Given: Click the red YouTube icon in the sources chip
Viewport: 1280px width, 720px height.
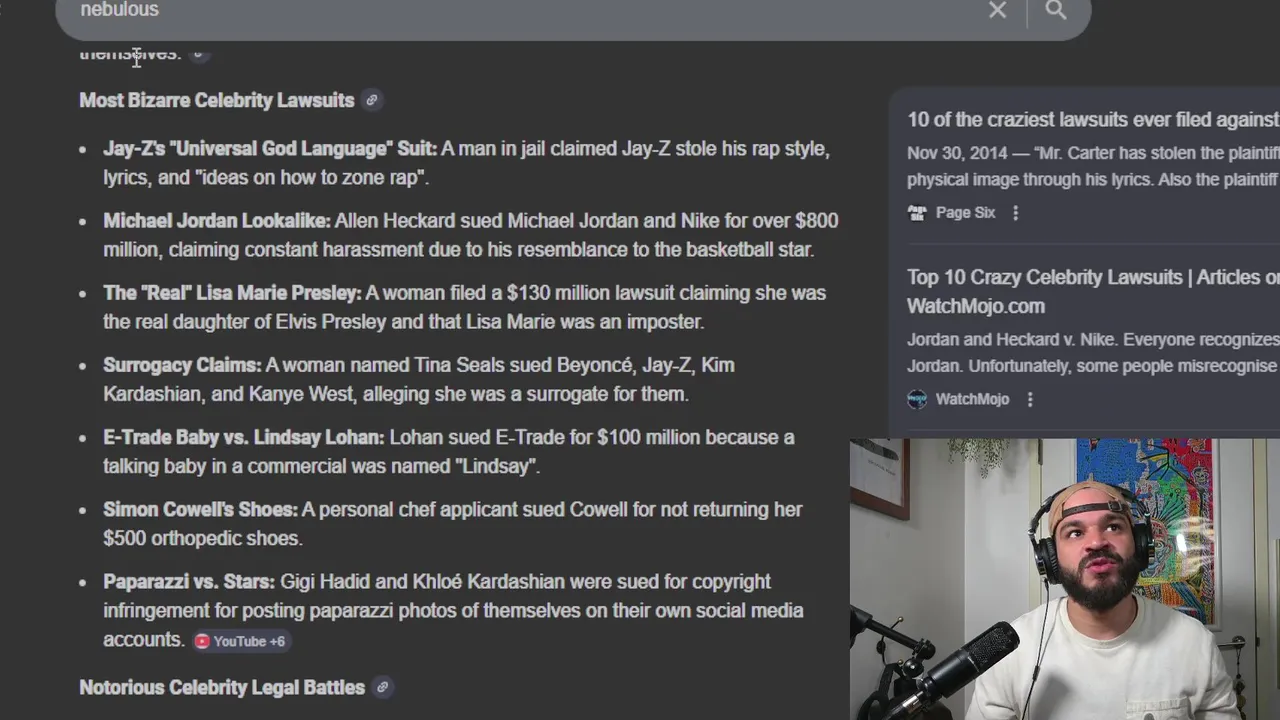Looking at the screenshot, I should click(x=202, y=641).
